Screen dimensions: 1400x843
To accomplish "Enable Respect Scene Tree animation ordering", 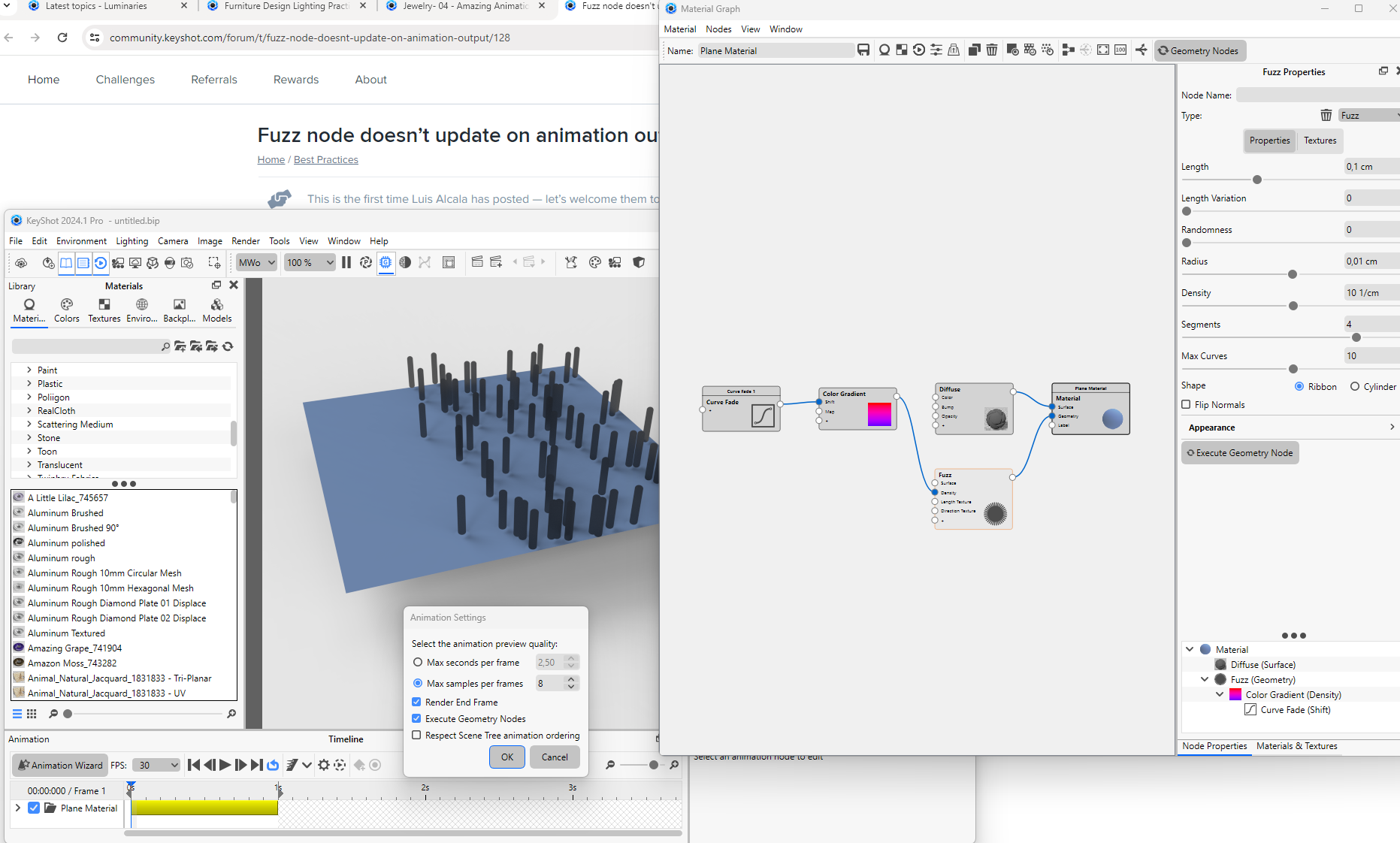I will coord(416,735).
